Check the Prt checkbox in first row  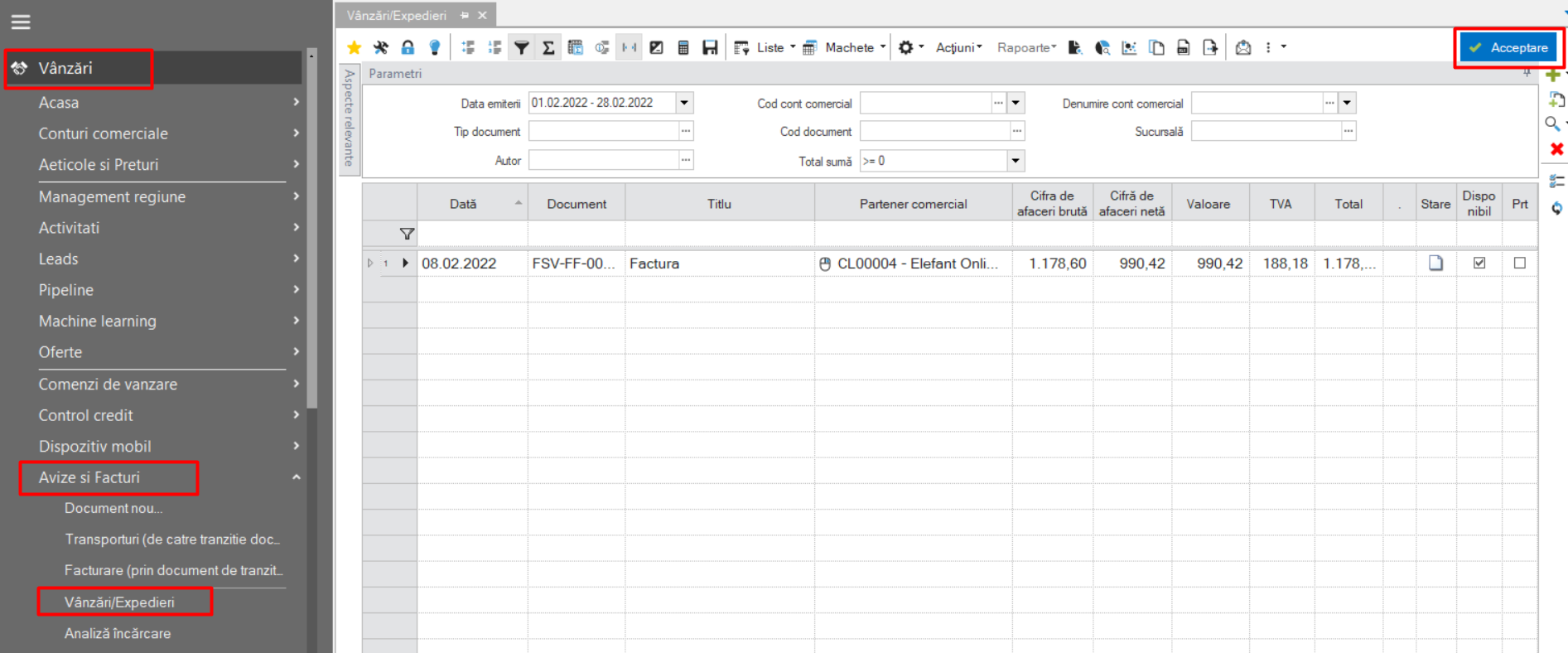click(1520, 263)
